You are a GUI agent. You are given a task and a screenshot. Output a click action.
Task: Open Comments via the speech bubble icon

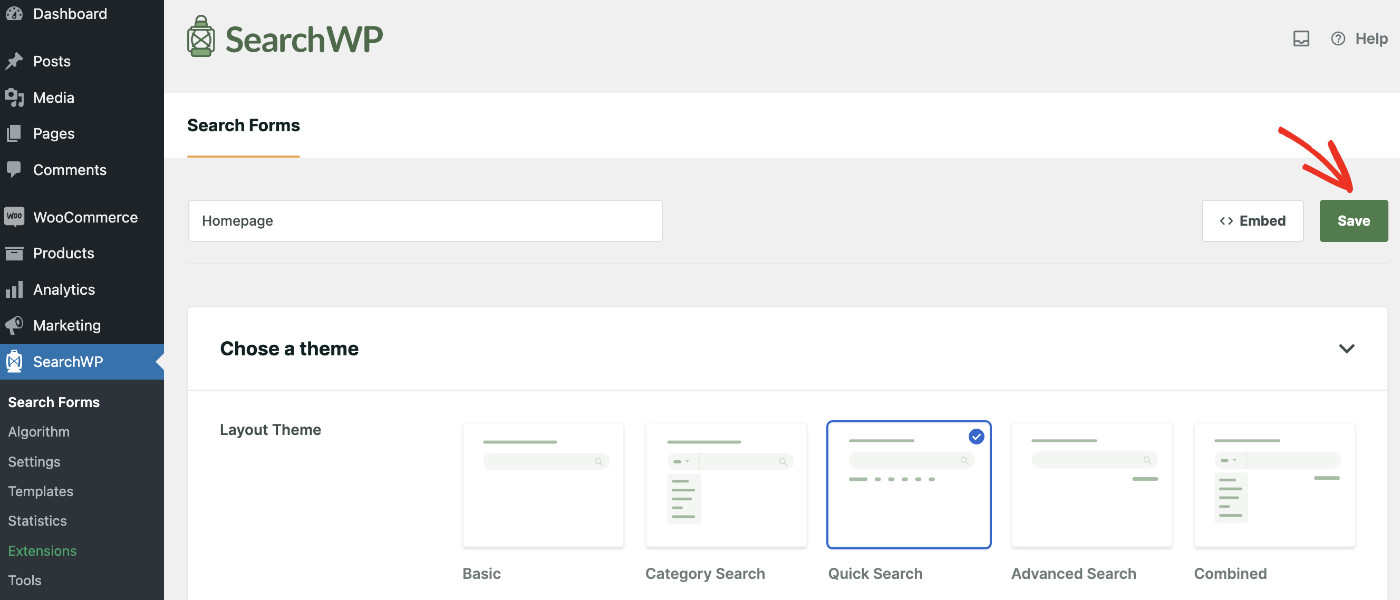click(x=14, y=169)
